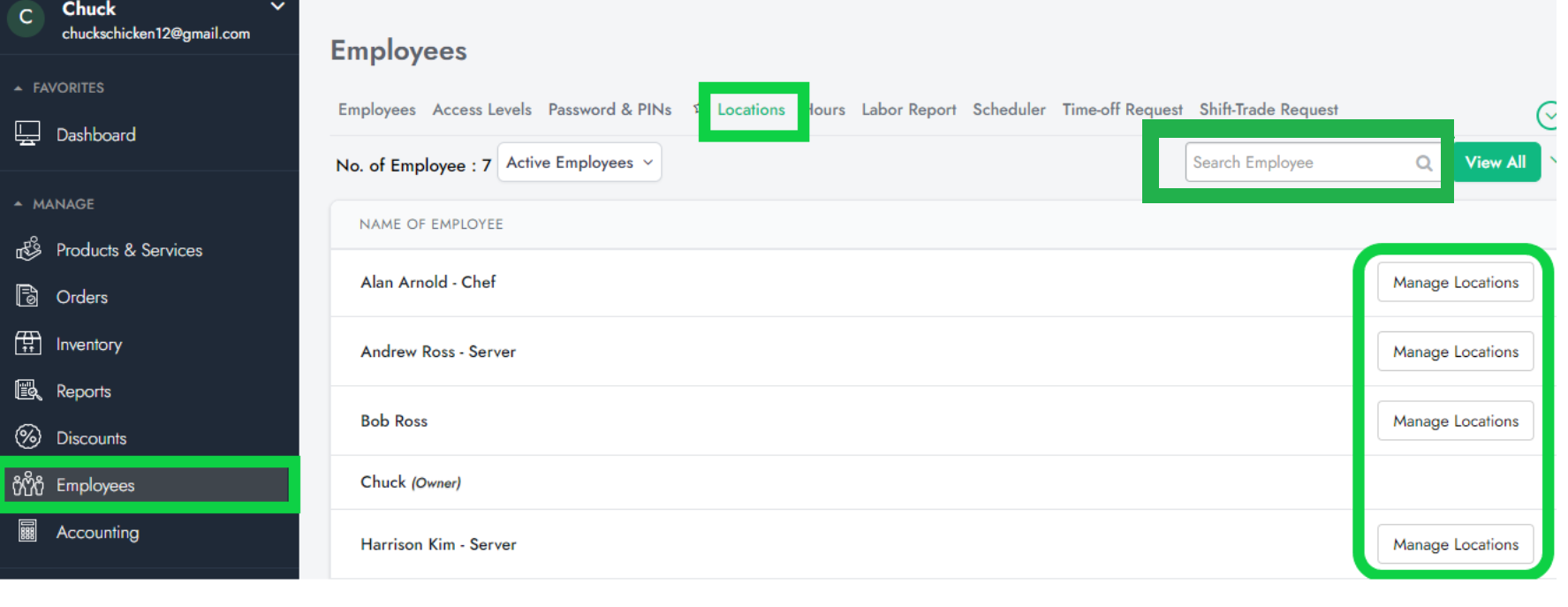Screen dimensions: 1568x607
Task: Click the Reports sidebar icon
Action: point(28,391)
